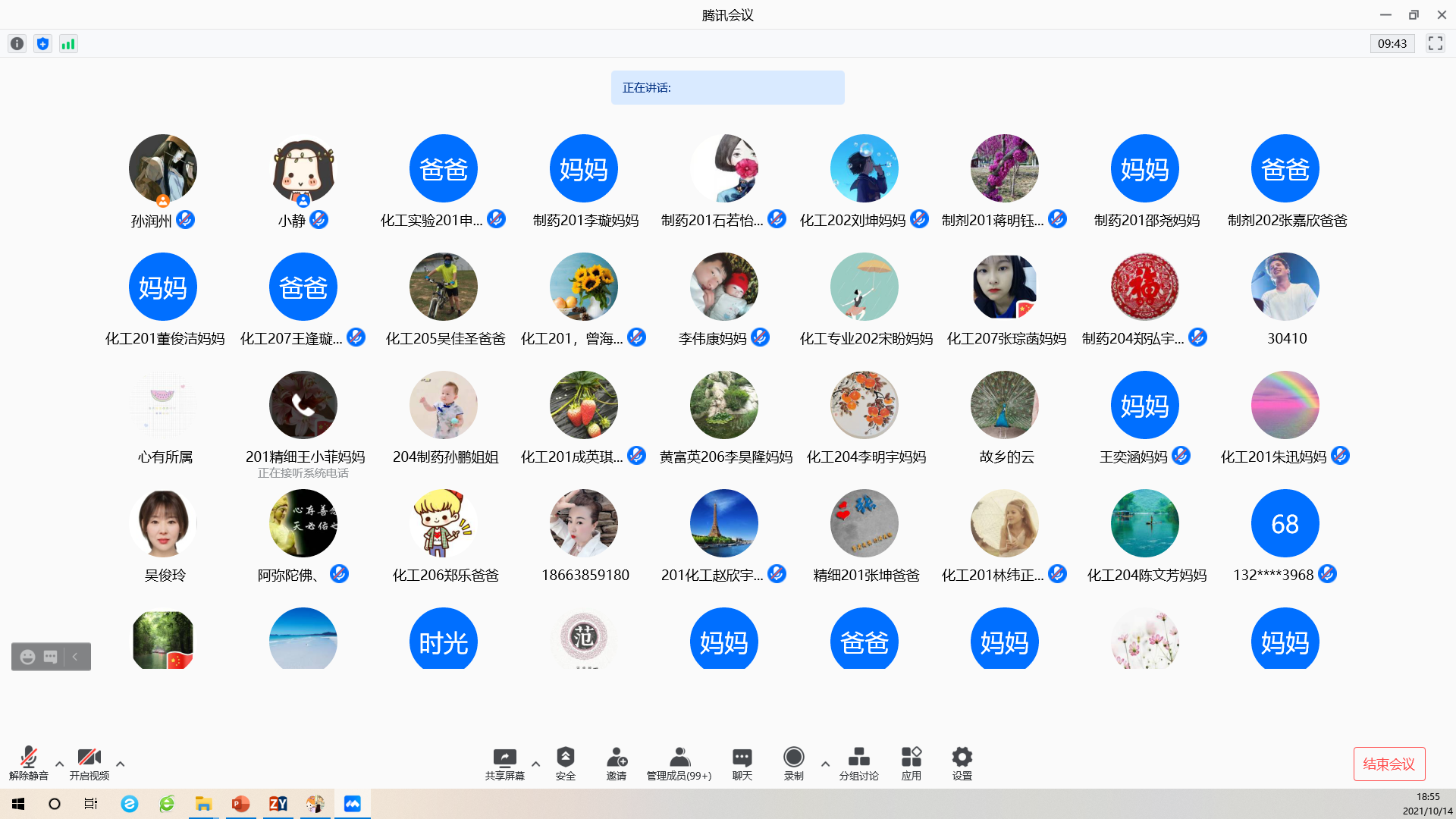Expand video options arrow beside 开启视频
This screenshot has height=819, width=1456.
click(120, 764)
